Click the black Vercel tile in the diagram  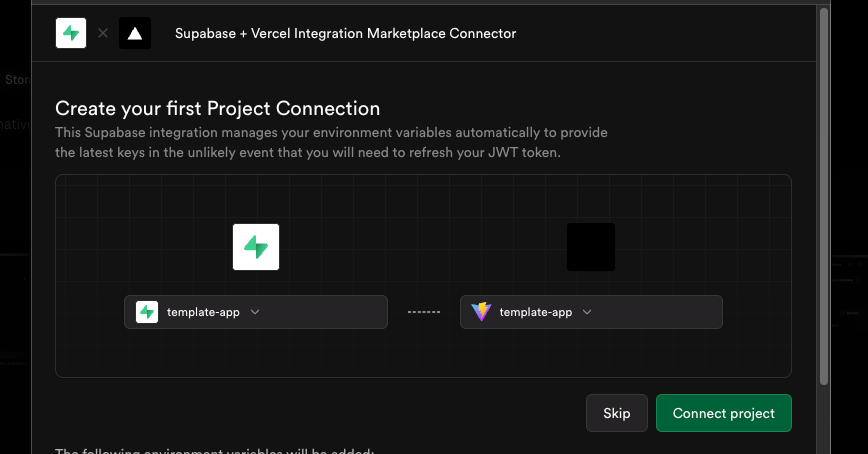click(x=591, y=247)
